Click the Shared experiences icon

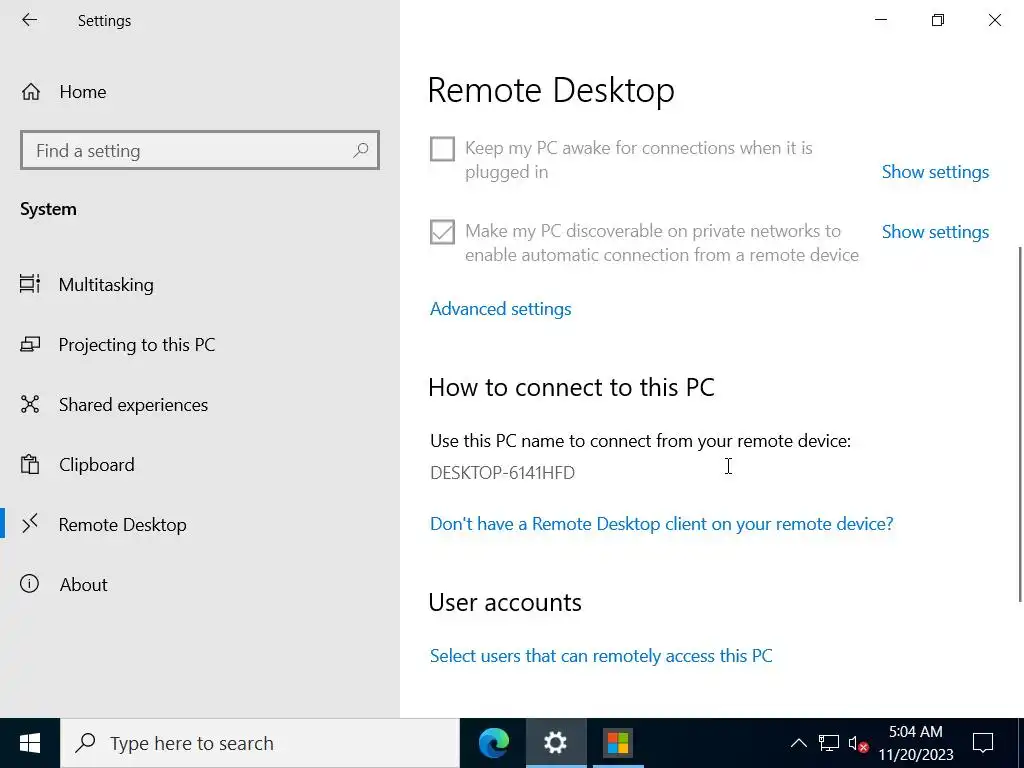pos(30,404)
